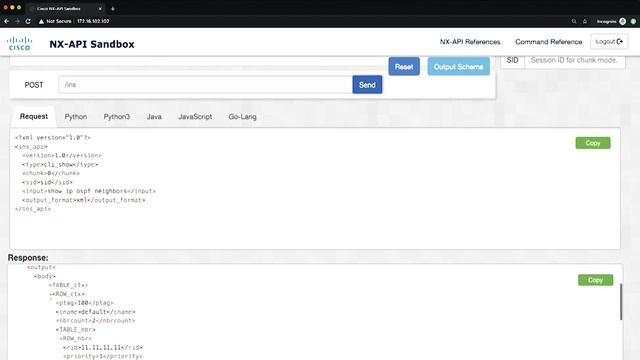Click the cname default line in response
Image resolution: width=640 pixels, height=360 pixels.
pyautogui.click(x=96, y=312)
